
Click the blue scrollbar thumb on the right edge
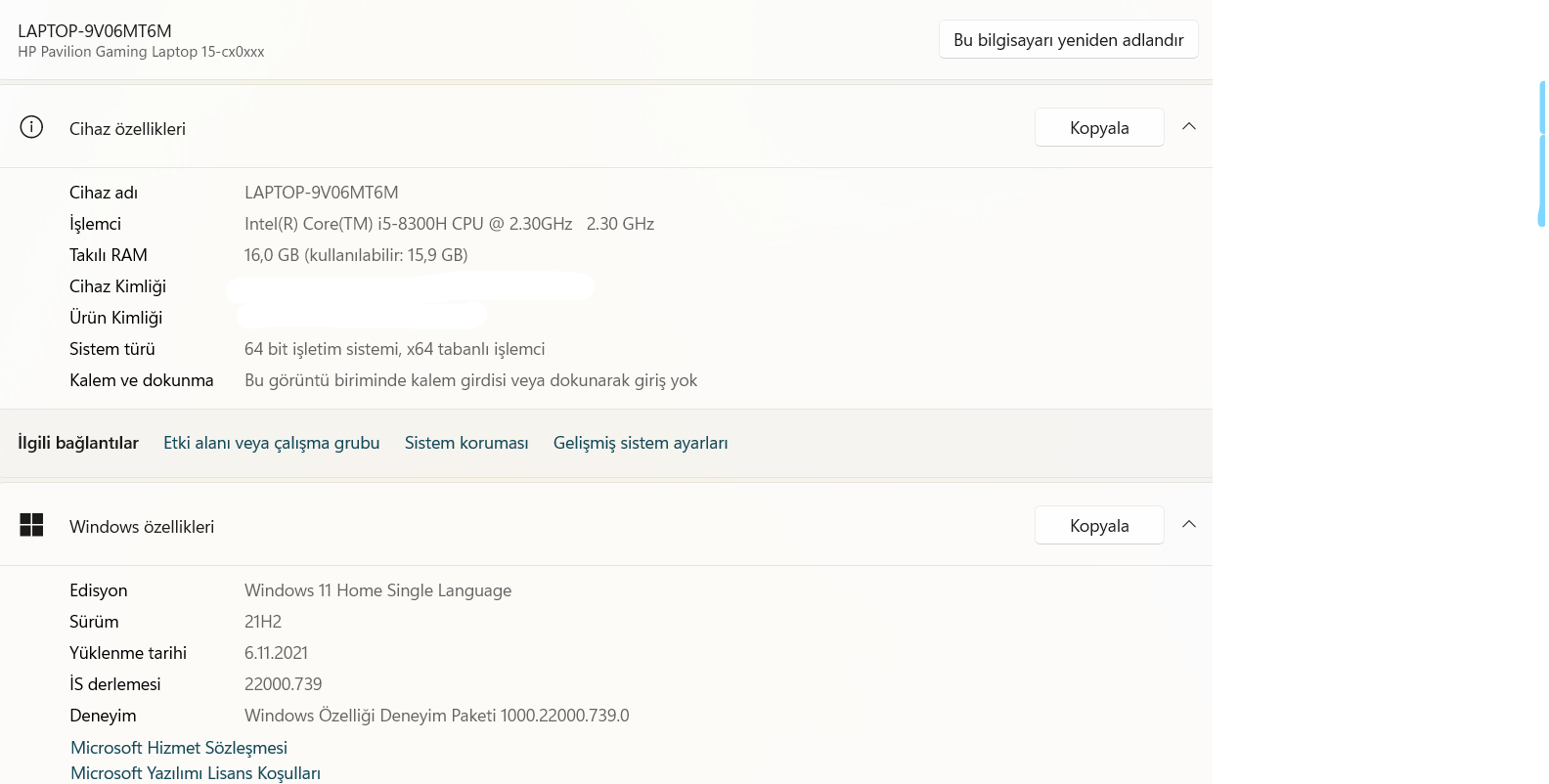point(1541,153)
